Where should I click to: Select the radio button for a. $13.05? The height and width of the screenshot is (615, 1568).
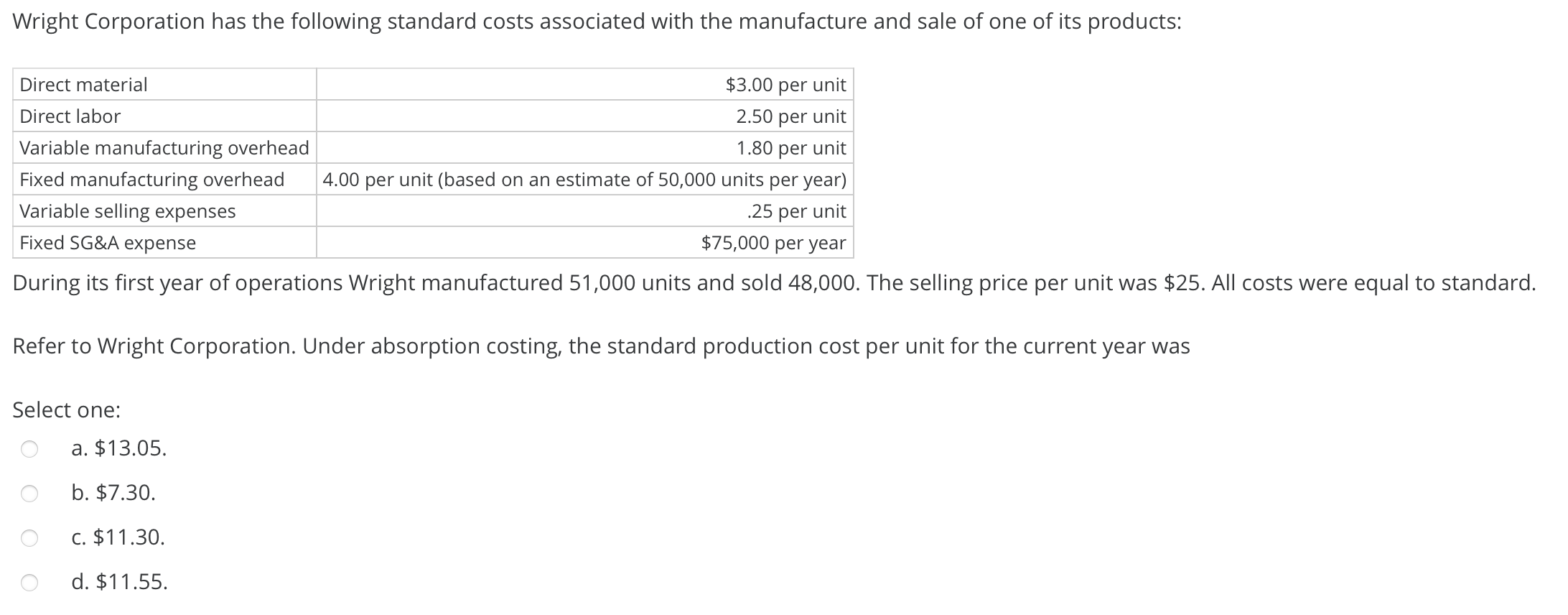29,449
